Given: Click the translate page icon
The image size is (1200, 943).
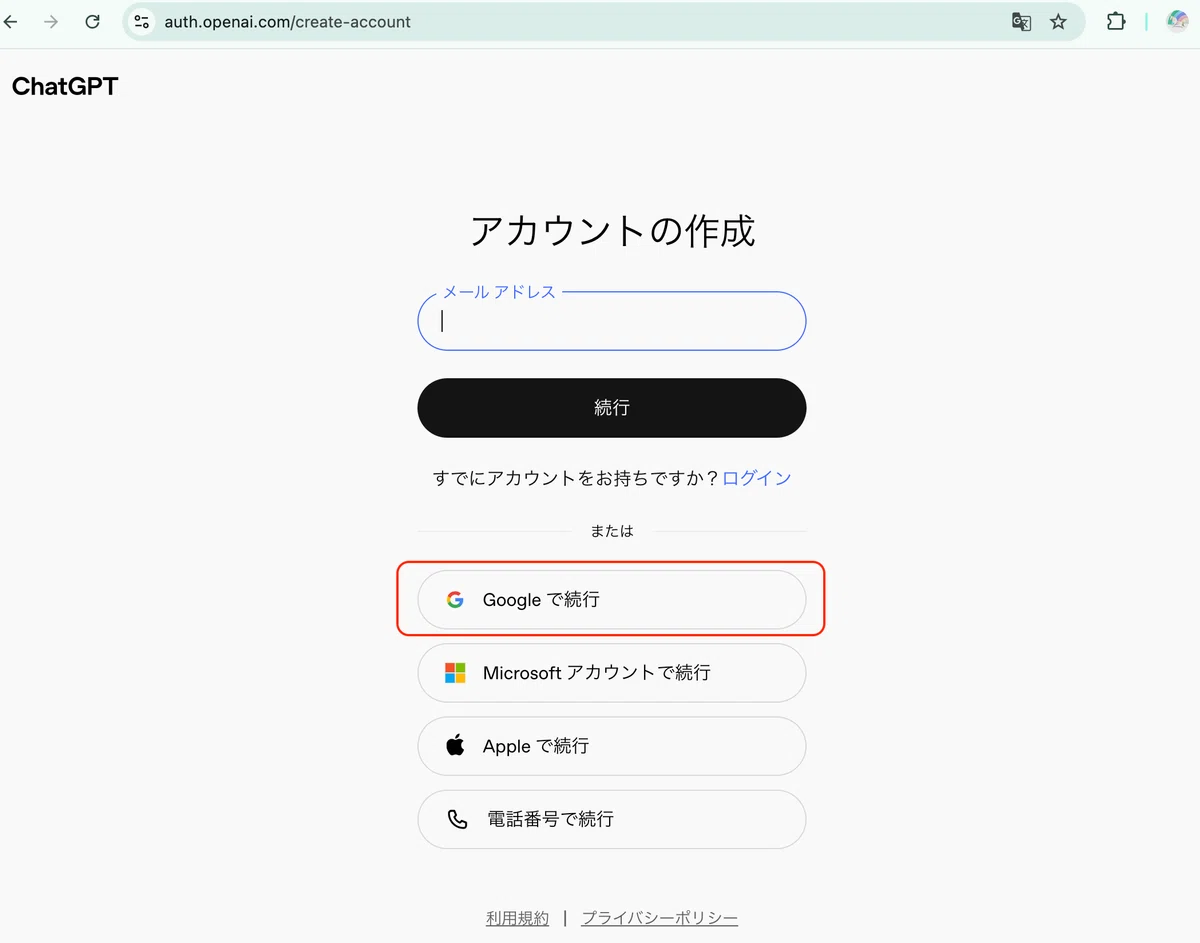Looking at the screenshot, I should [1021, 21].
